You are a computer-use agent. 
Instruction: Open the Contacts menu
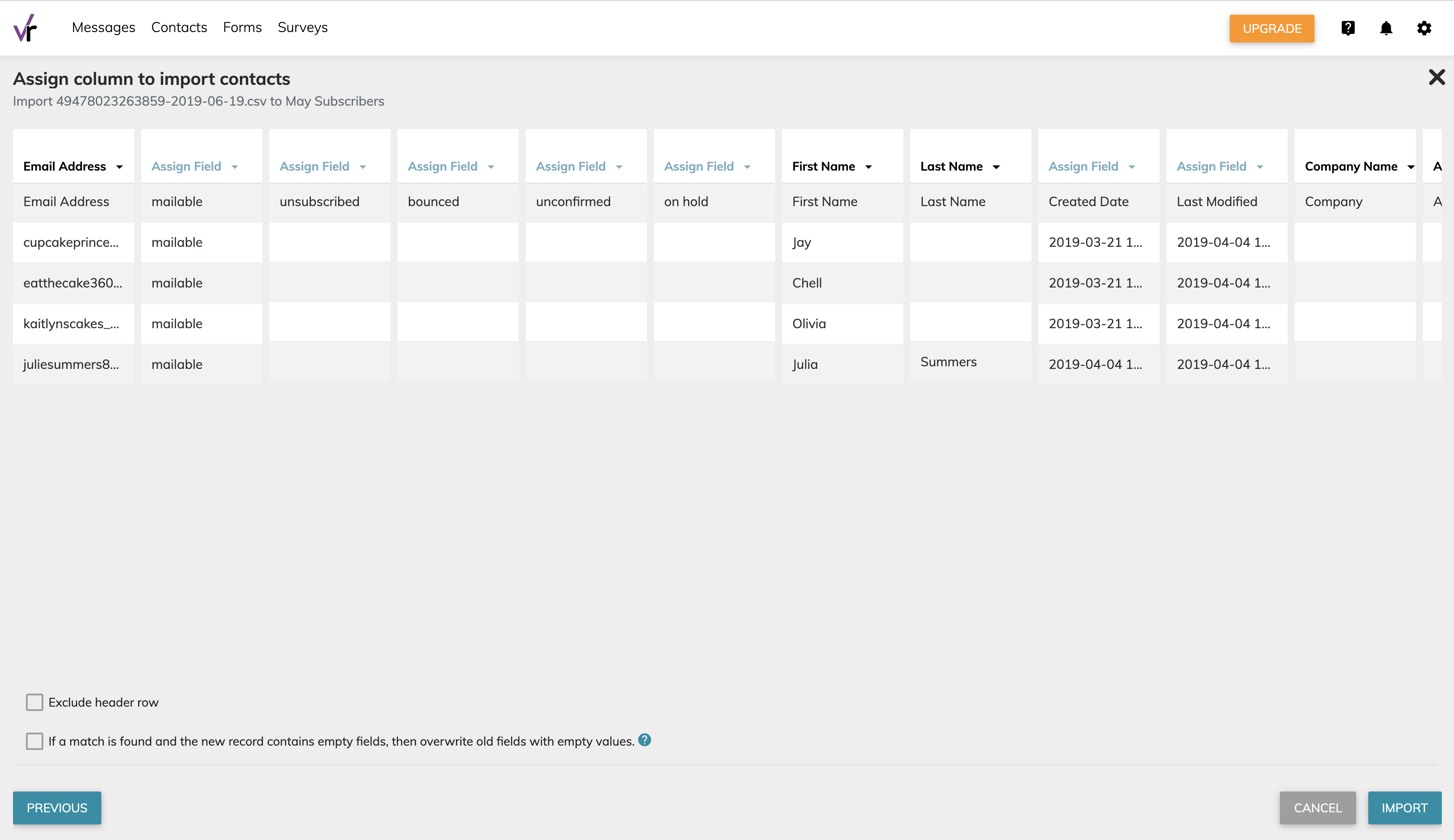[179, 28]
